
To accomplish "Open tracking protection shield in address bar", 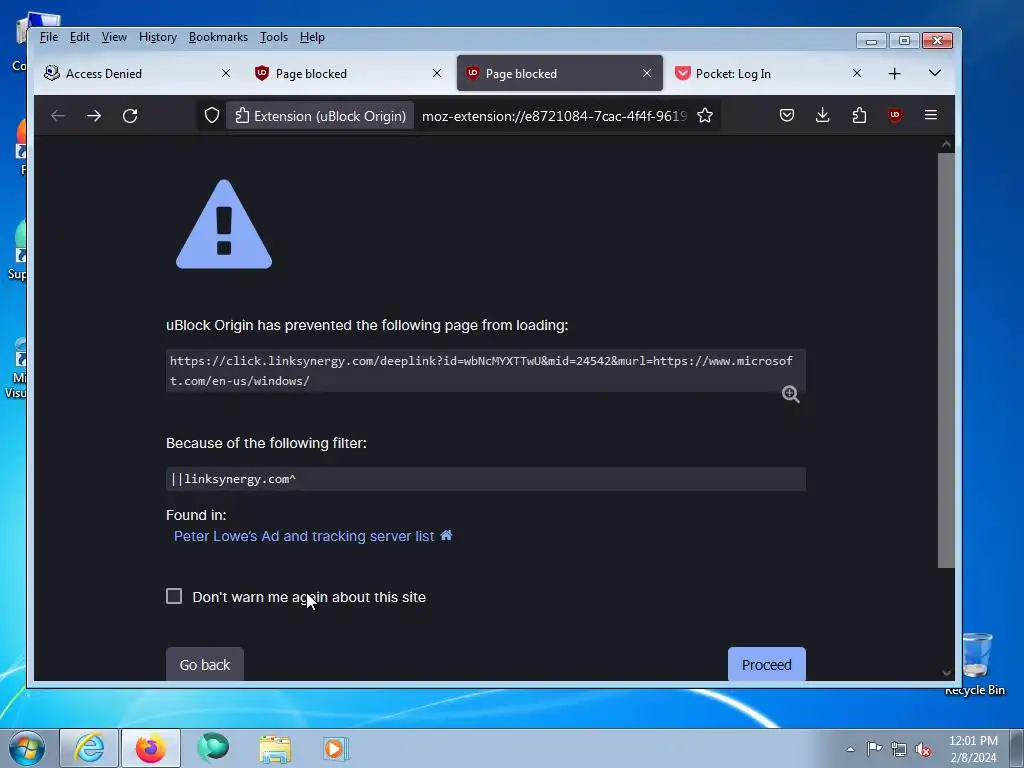I will [212, 116].
